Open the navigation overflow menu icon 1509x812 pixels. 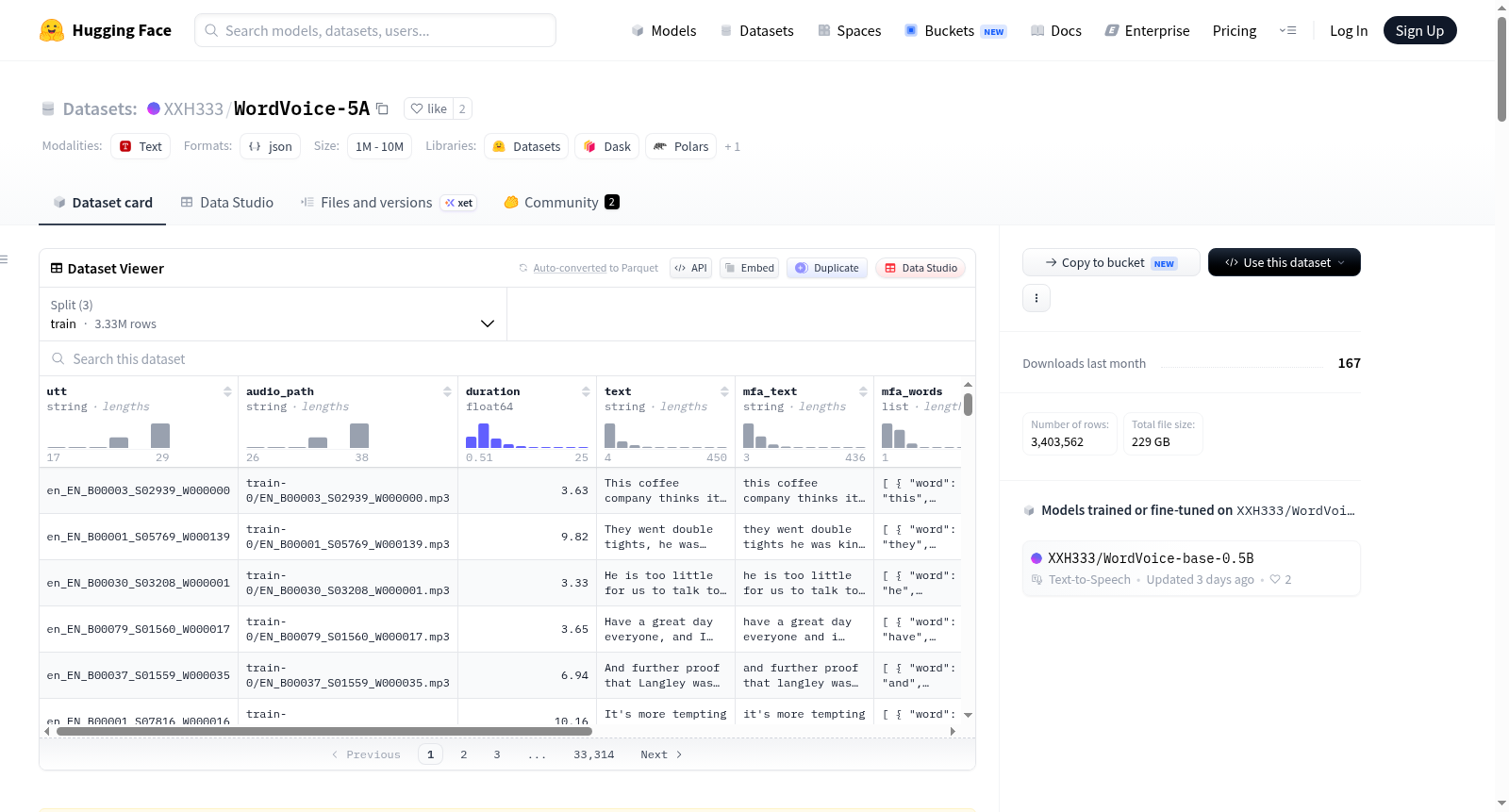[x=1287, y=30]
